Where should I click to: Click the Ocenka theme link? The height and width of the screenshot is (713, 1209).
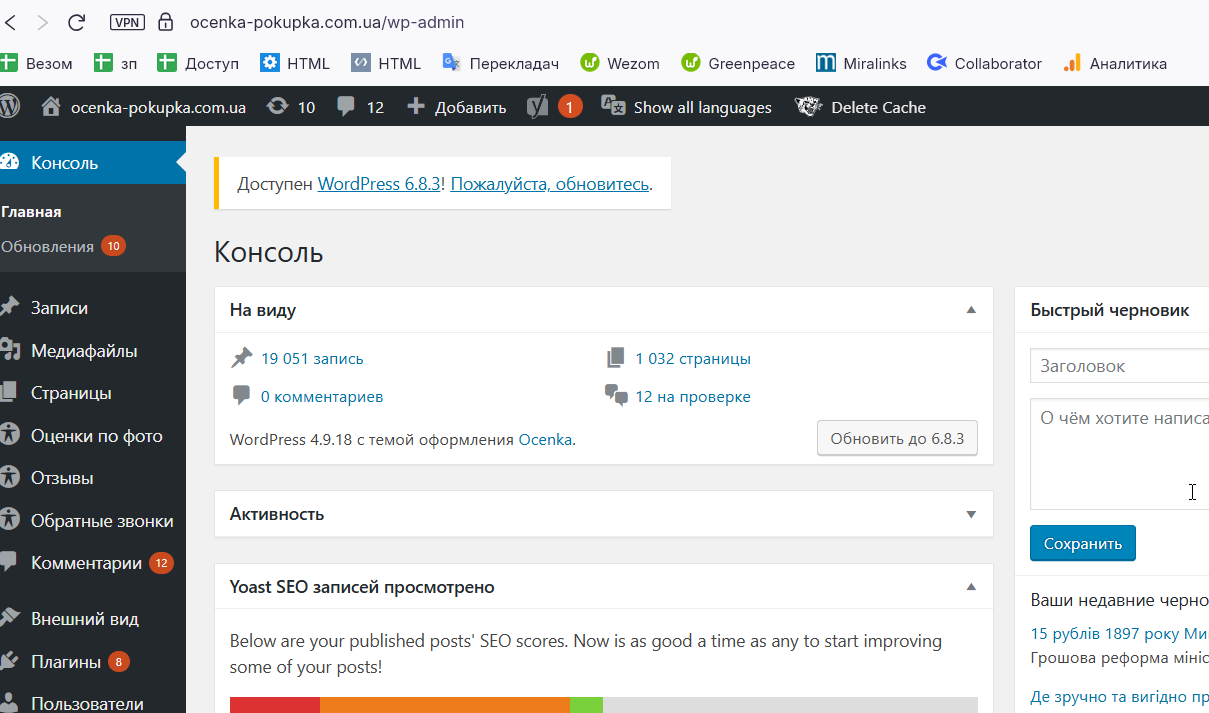tap(545, 439)
